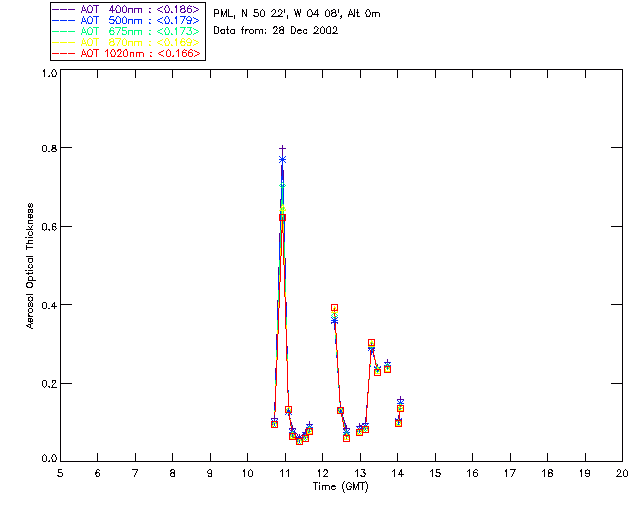640x512 pixels.
Task: Click the 0.0 y-axis tick label
Action: [49, 459]
